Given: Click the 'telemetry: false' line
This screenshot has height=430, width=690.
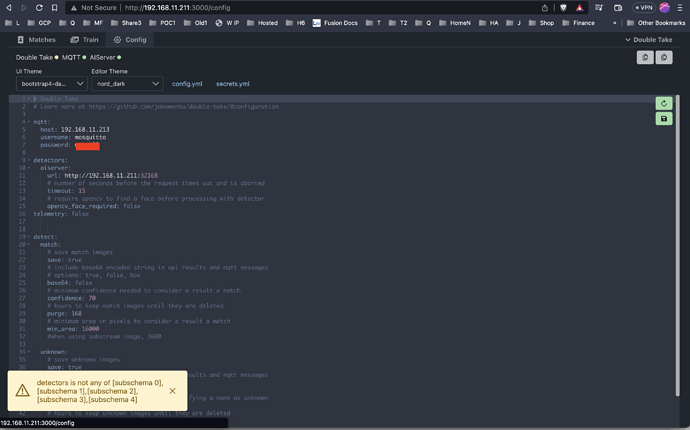Looking at the screenshot, I should (61, 214).
